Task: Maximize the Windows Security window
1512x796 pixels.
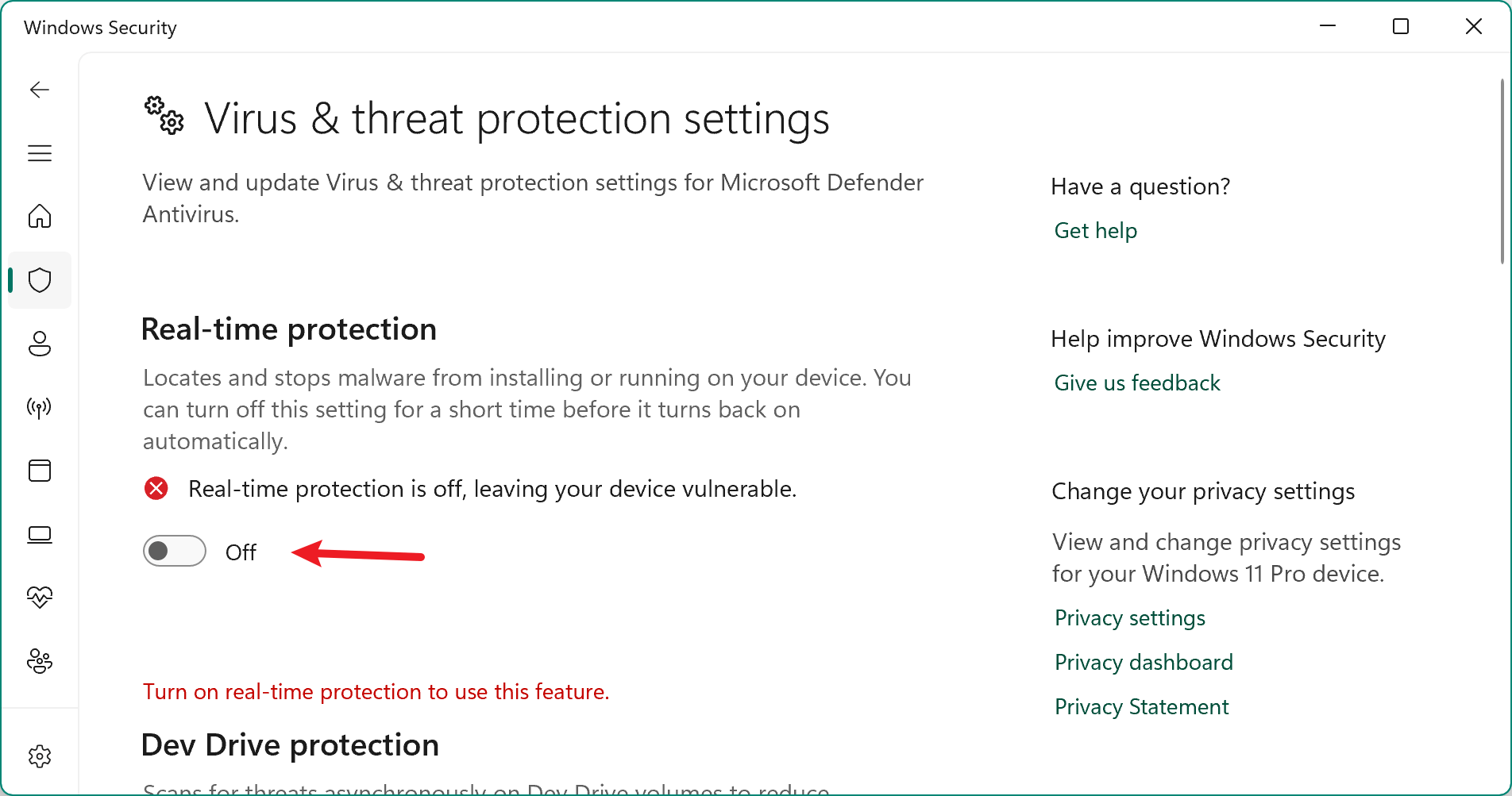Action: coord(1400,26)
